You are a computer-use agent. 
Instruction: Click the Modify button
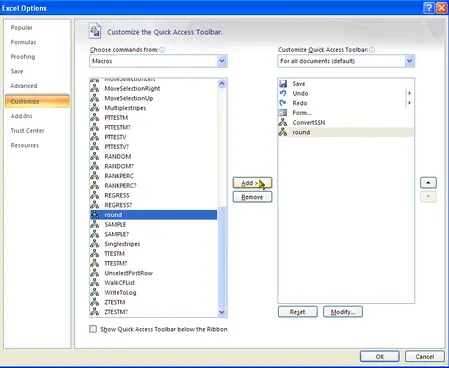pos(343,312)
